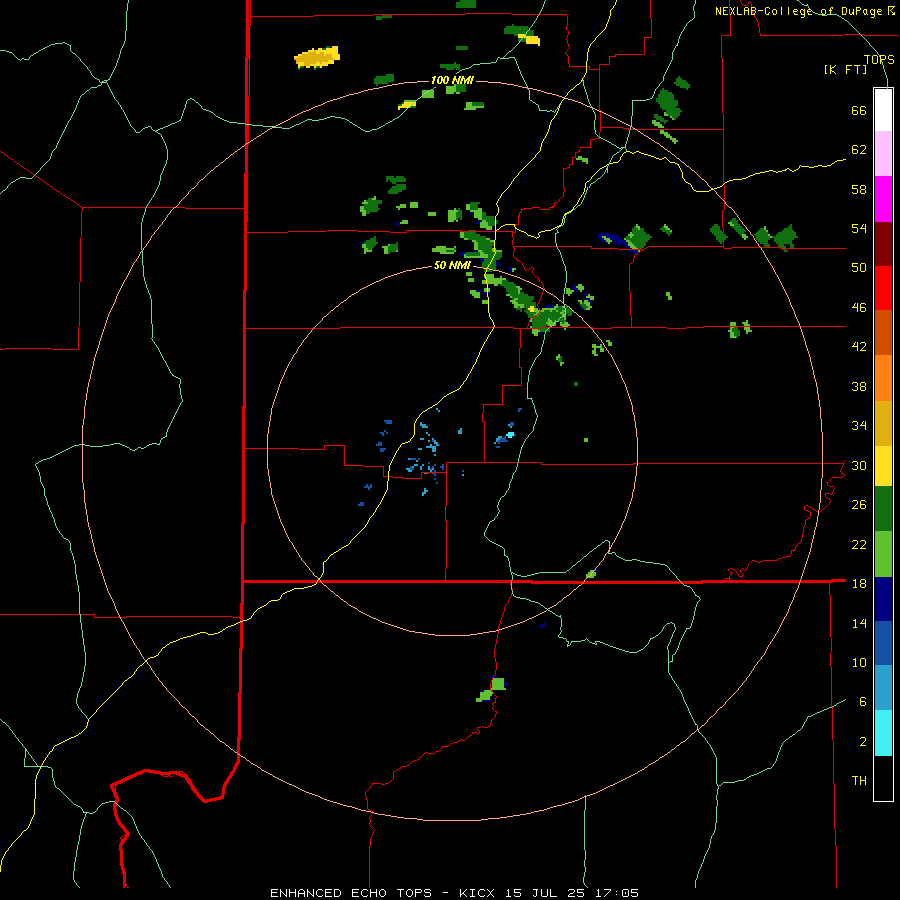900x900 pixels.
Task: Click the 42 legend value
Action: point(859,347)
